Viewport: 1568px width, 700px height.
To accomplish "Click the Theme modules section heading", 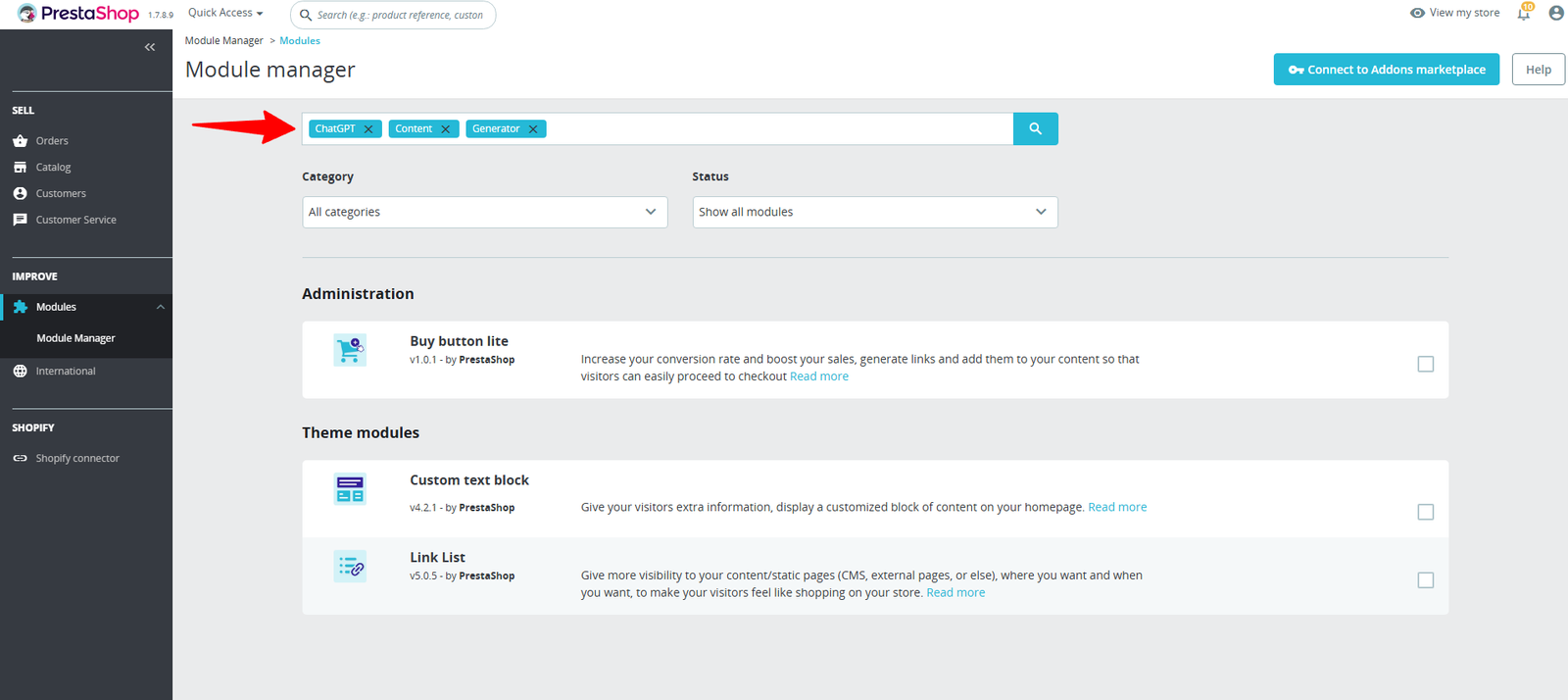I will click(361, 432).
